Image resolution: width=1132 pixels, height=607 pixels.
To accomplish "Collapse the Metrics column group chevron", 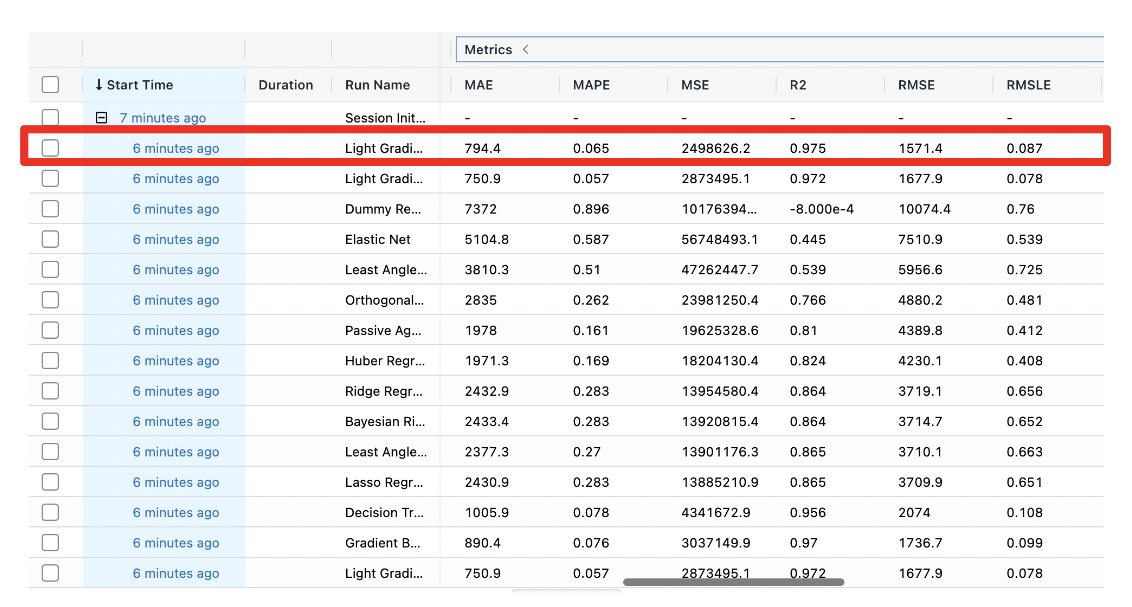I will click(x=526, y=49).
